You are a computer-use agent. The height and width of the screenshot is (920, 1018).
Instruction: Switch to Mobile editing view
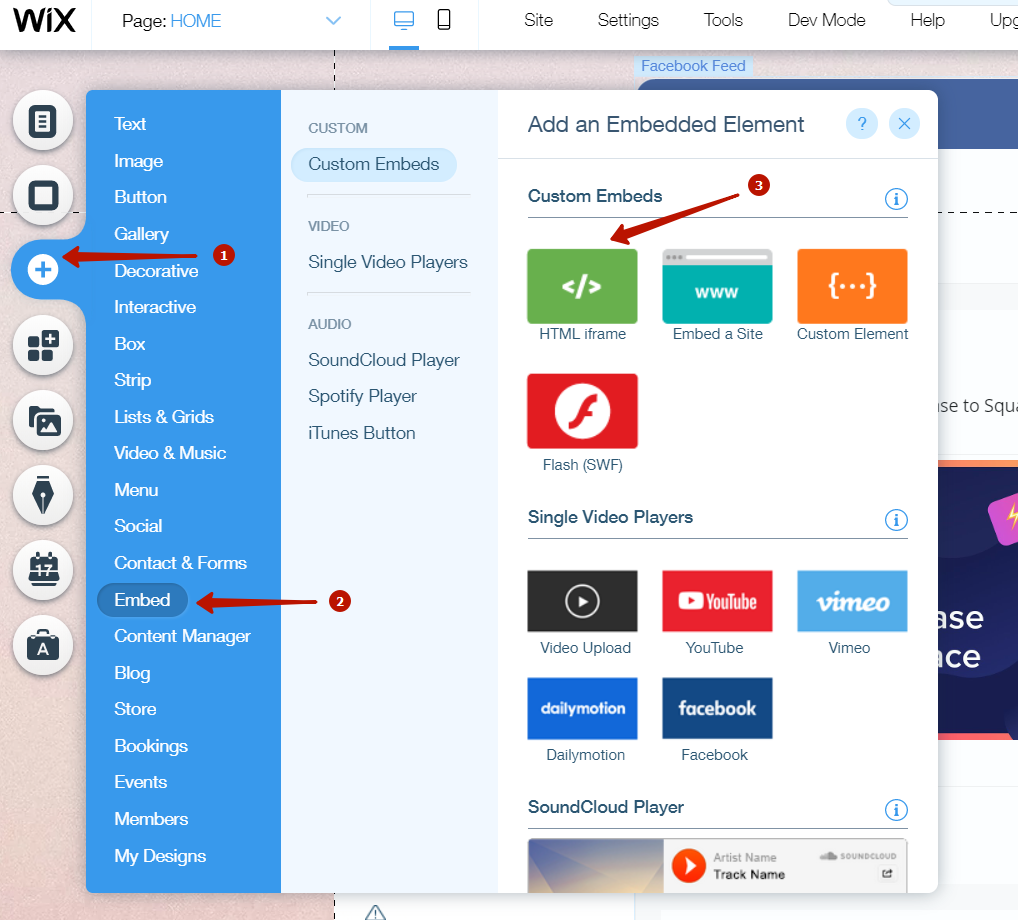(441, 18)
